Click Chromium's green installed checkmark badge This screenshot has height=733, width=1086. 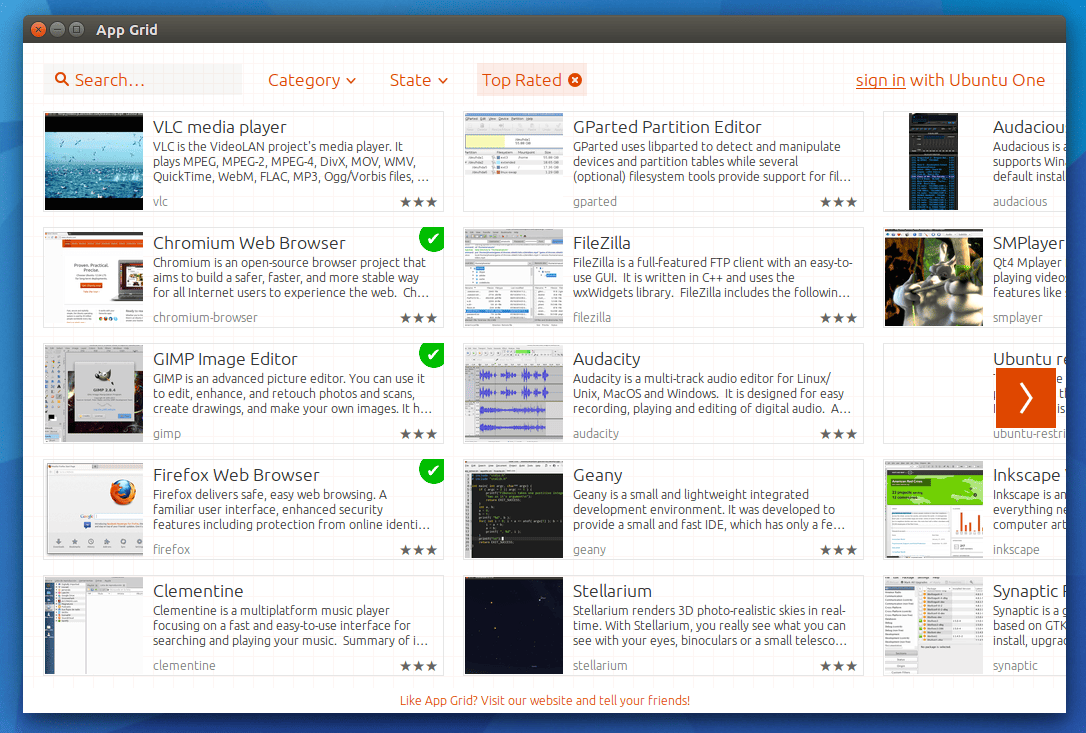[x=431, y=239]
